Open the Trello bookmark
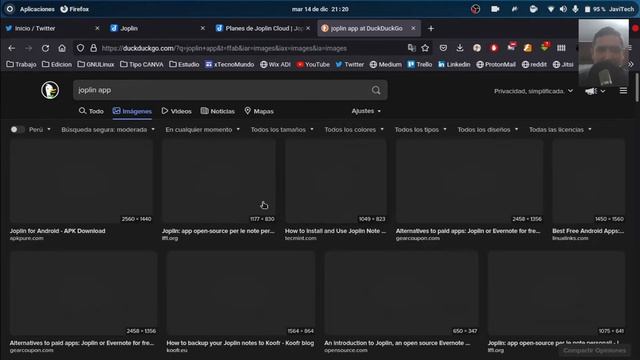This screenshot has height=360, width=640. tap(420, 64)
